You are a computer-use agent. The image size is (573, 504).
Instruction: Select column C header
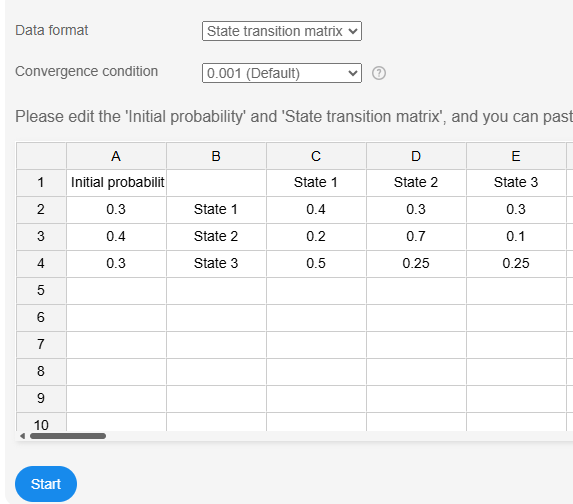pyautogui.click(x=316, y=156)
